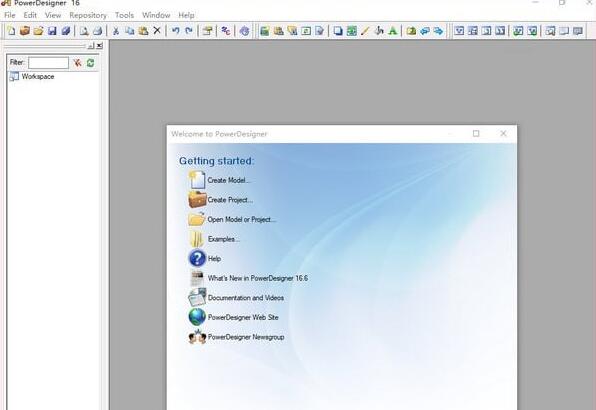
Task: Maximize the Welcome to PowerDesigner dialog
Action: tap(476, 133)
